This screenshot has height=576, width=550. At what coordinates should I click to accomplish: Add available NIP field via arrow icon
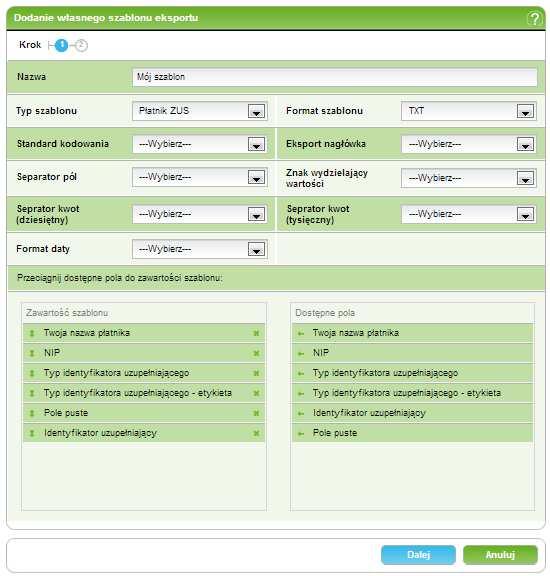click(x=301, y=353)
